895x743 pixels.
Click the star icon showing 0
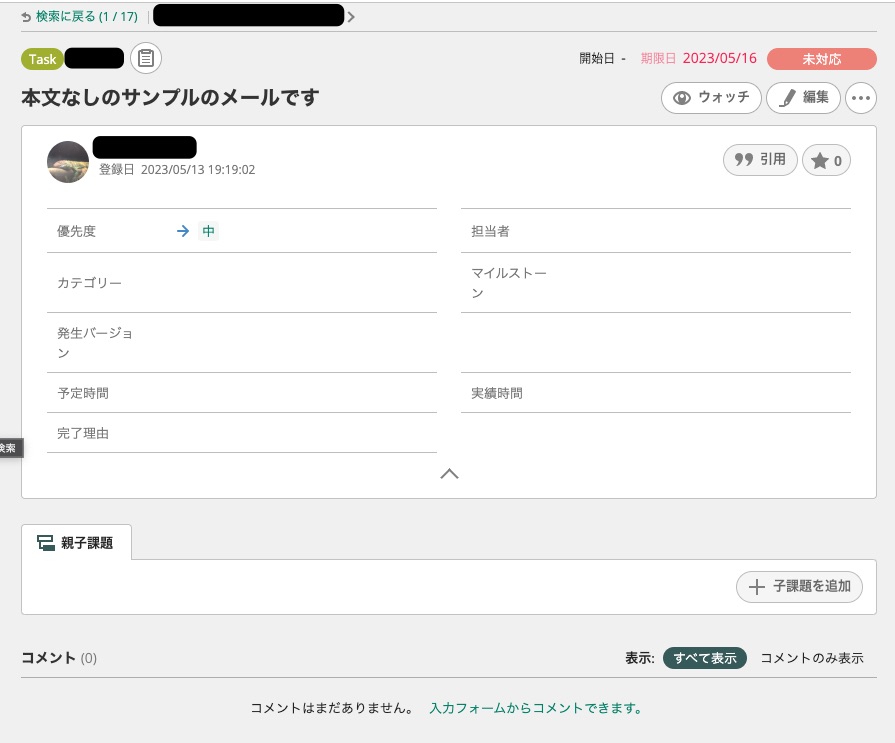[820, 160]
